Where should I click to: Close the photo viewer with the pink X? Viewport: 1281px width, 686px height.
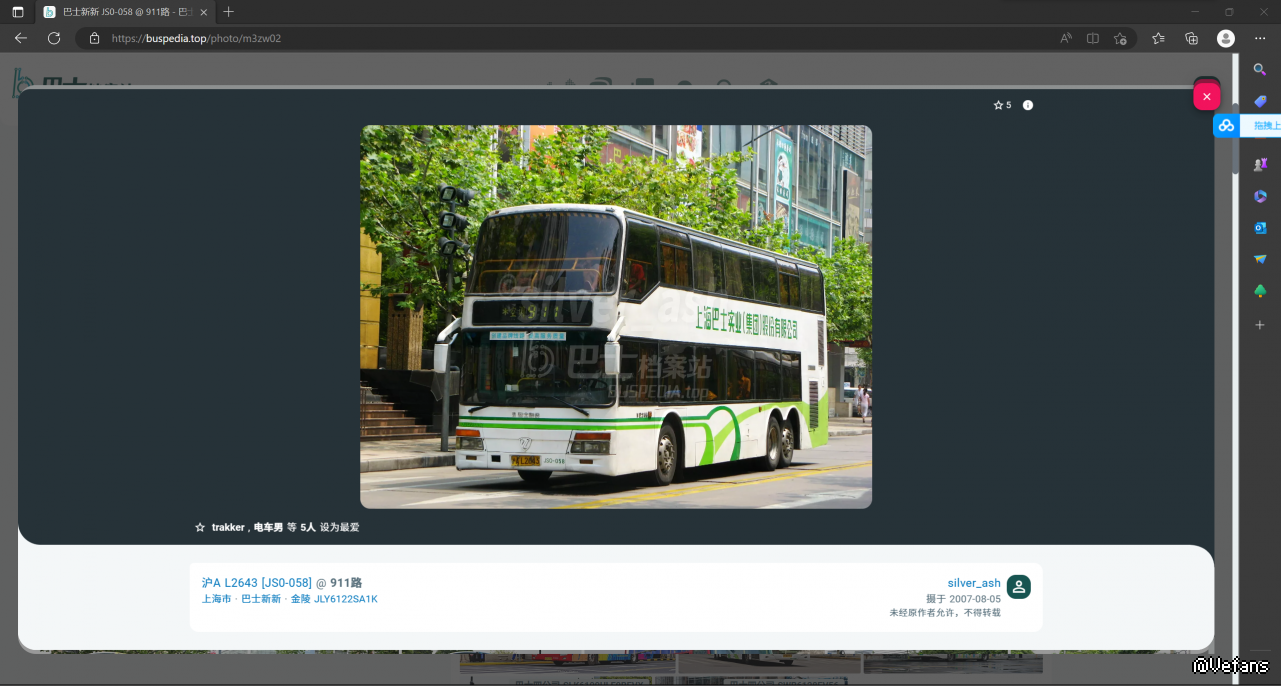point(1207,96)
